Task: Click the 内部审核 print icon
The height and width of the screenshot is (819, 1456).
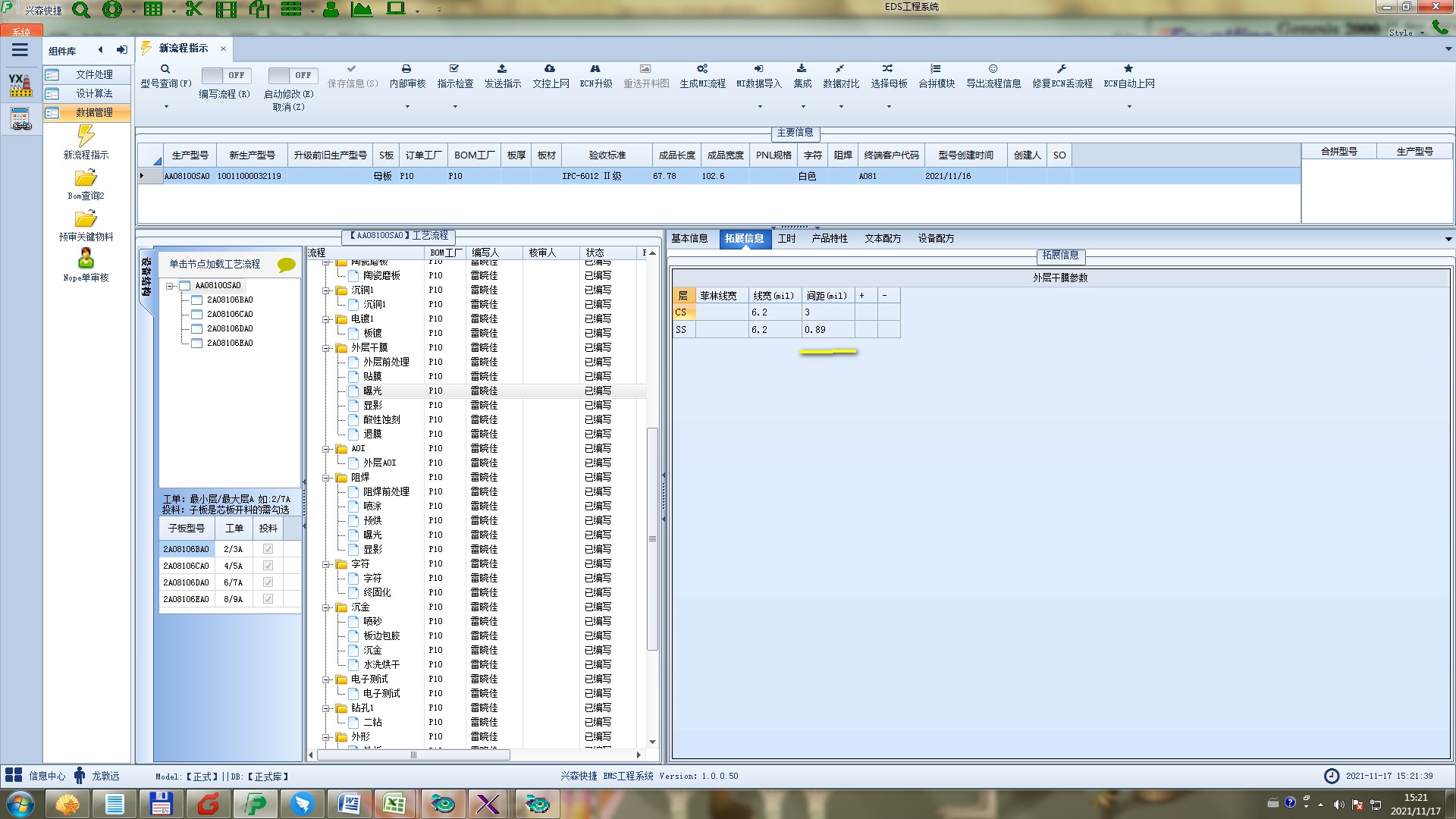Action: tap(406, 69)
